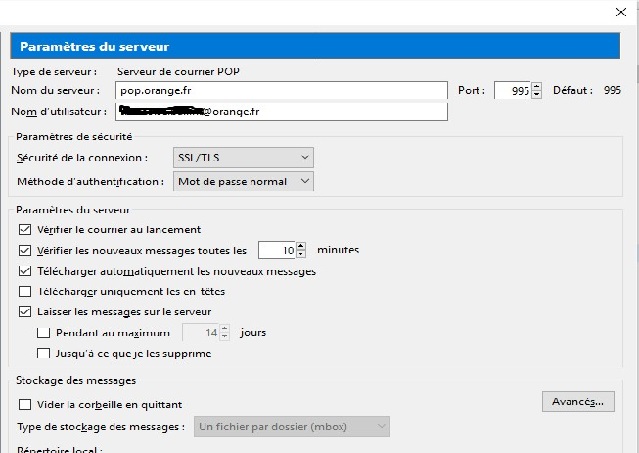
Task: Increase the Port value with up arrow
Action: click(x=537, y=86)
